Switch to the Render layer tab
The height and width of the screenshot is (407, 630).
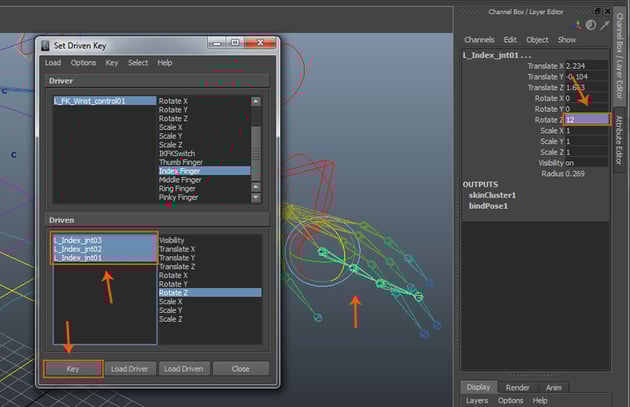[x=517, y=387]
